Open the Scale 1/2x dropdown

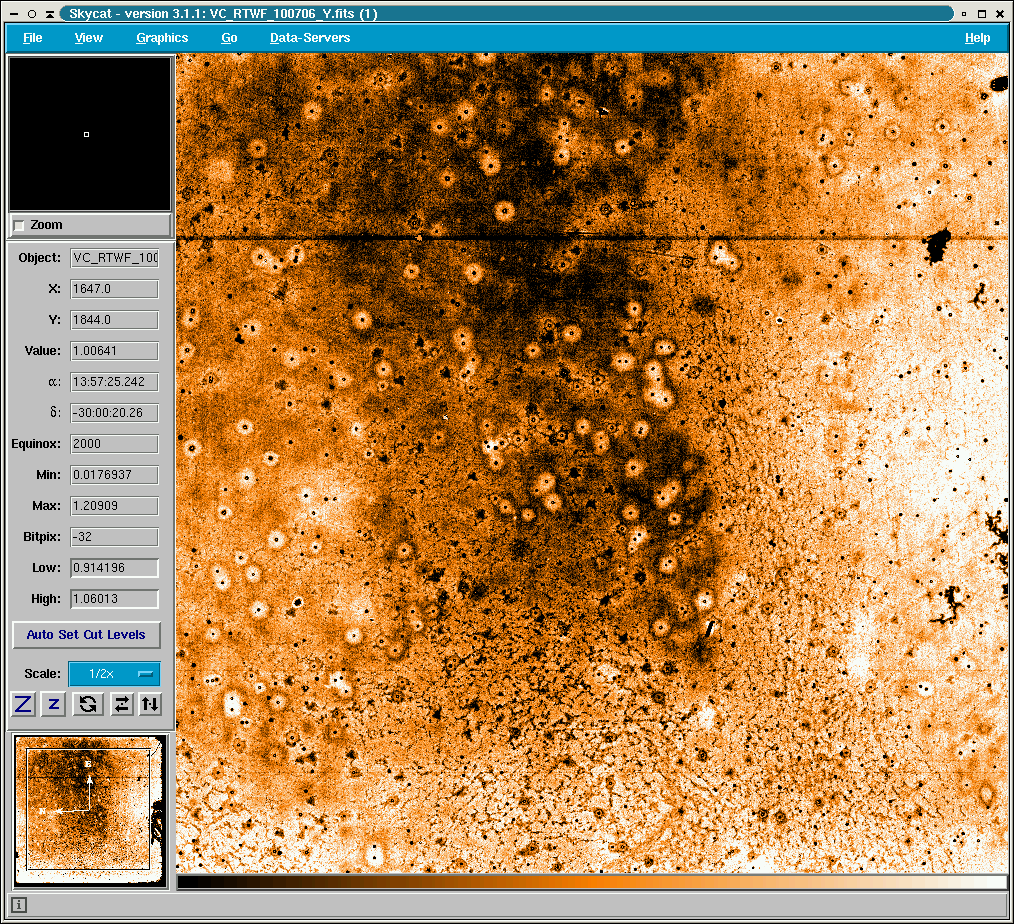pos(114,674)
